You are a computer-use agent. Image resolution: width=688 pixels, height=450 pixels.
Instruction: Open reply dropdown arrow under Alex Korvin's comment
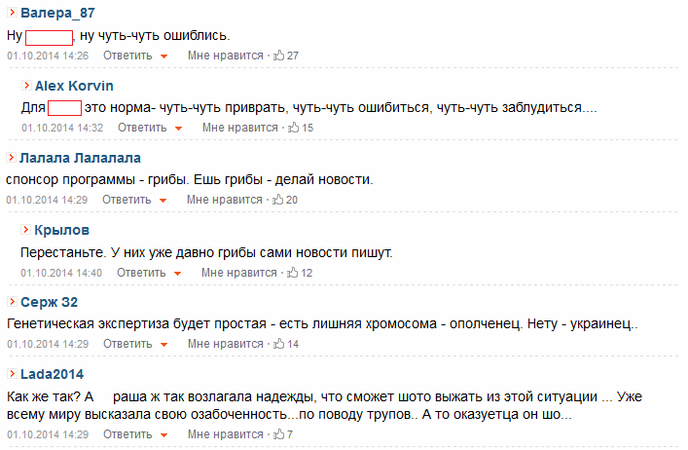point(178,129)
